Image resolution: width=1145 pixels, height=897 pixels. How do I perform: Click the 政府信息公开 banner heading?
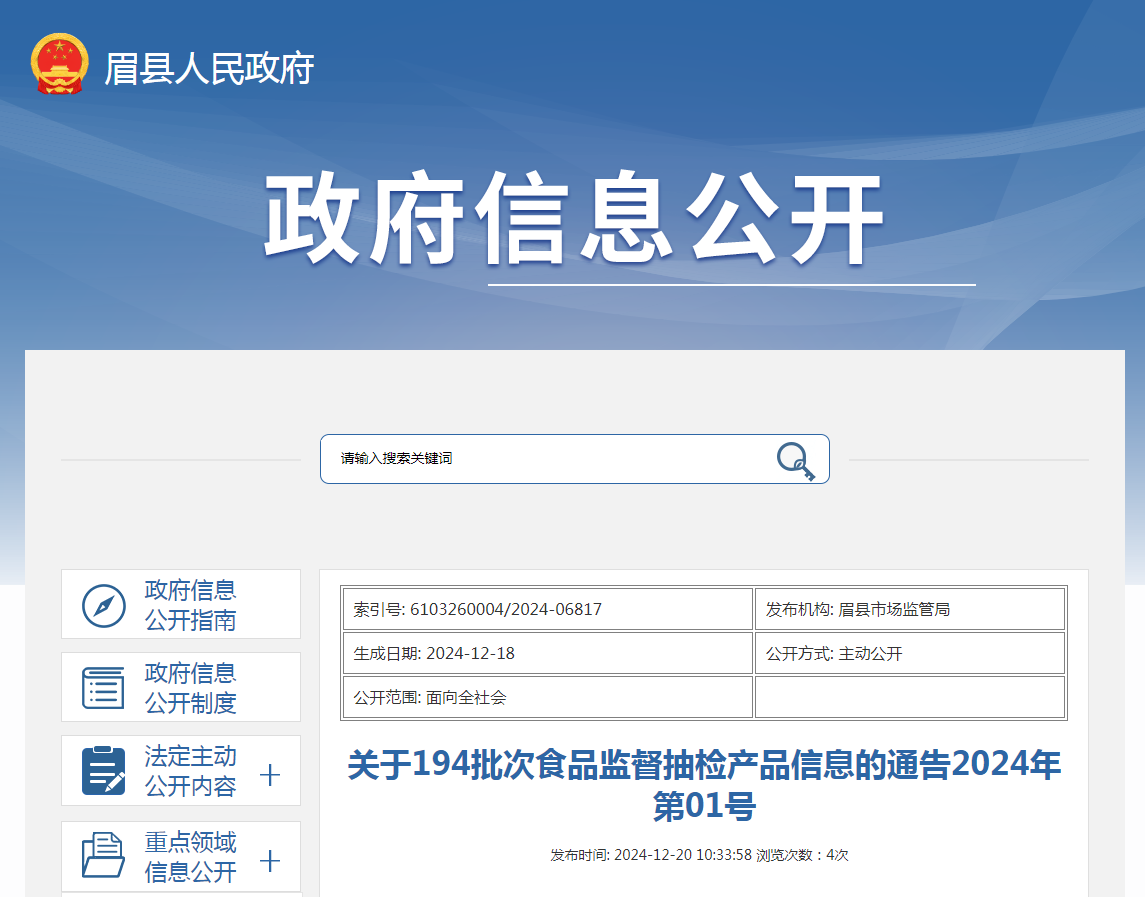(575, 218)
